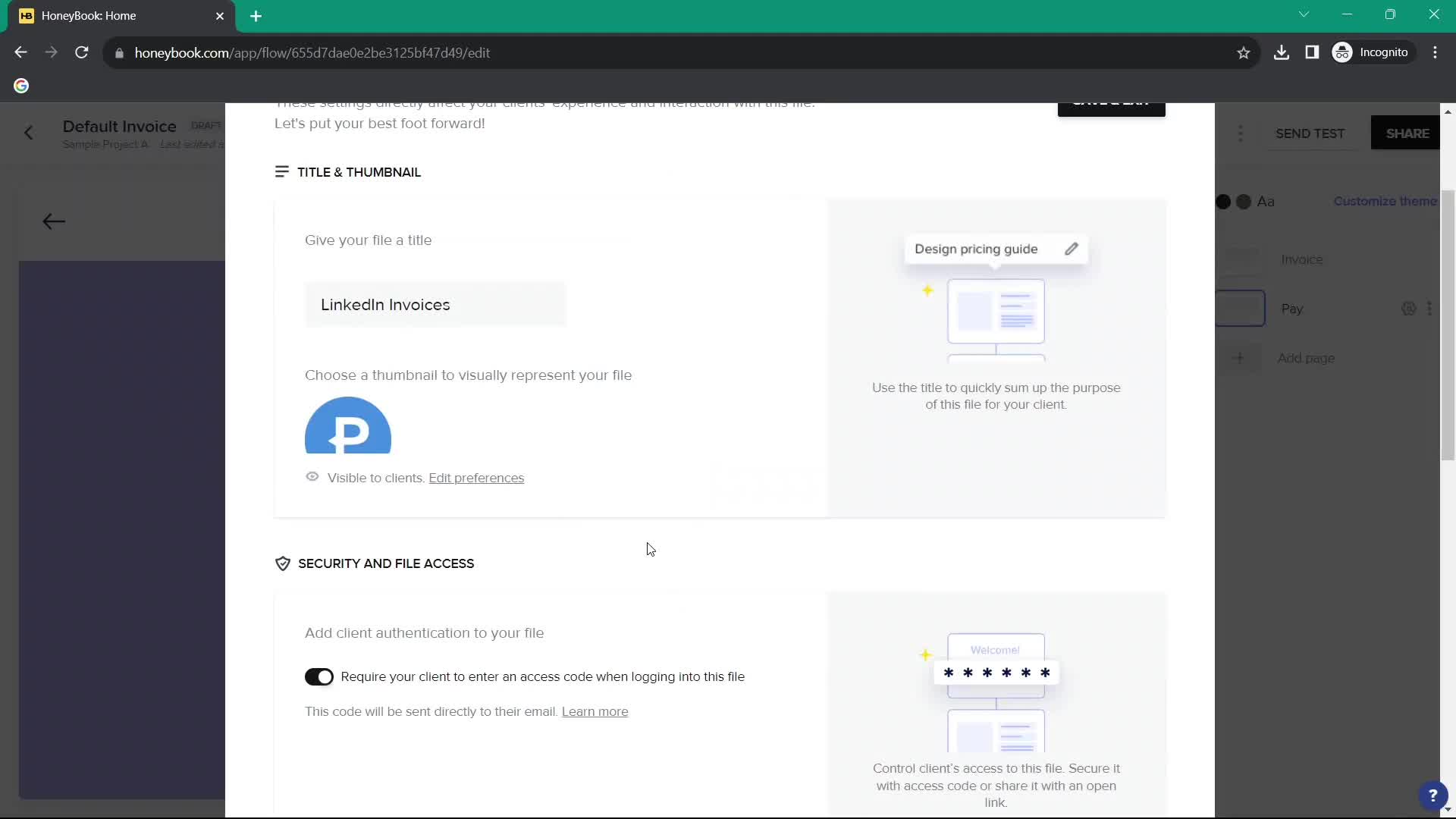Click Edit preferences link for thumbnail visibility

pyautogui.click(x=477, y=478)
